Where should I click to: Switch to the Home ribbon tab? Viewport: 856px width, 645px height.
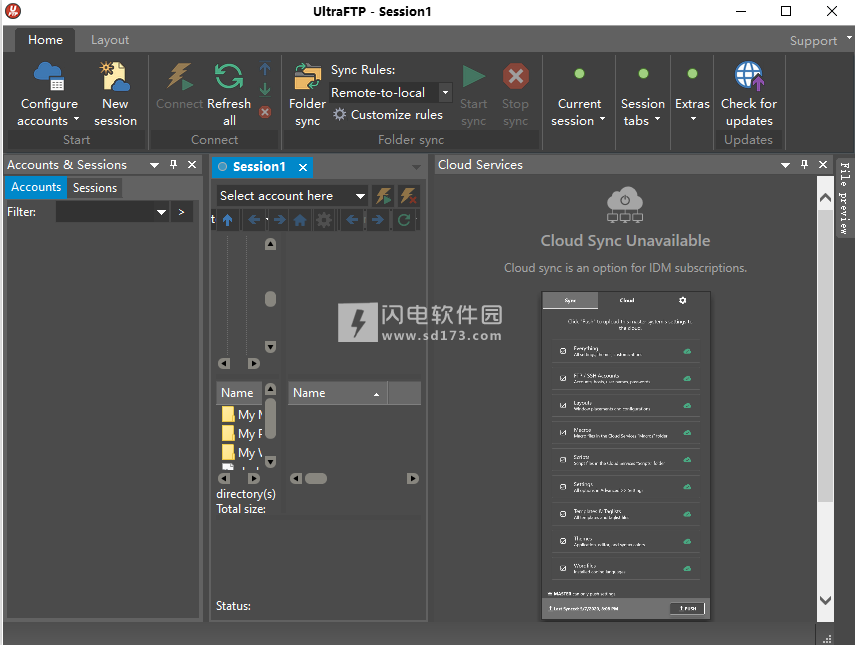[45, 40]
